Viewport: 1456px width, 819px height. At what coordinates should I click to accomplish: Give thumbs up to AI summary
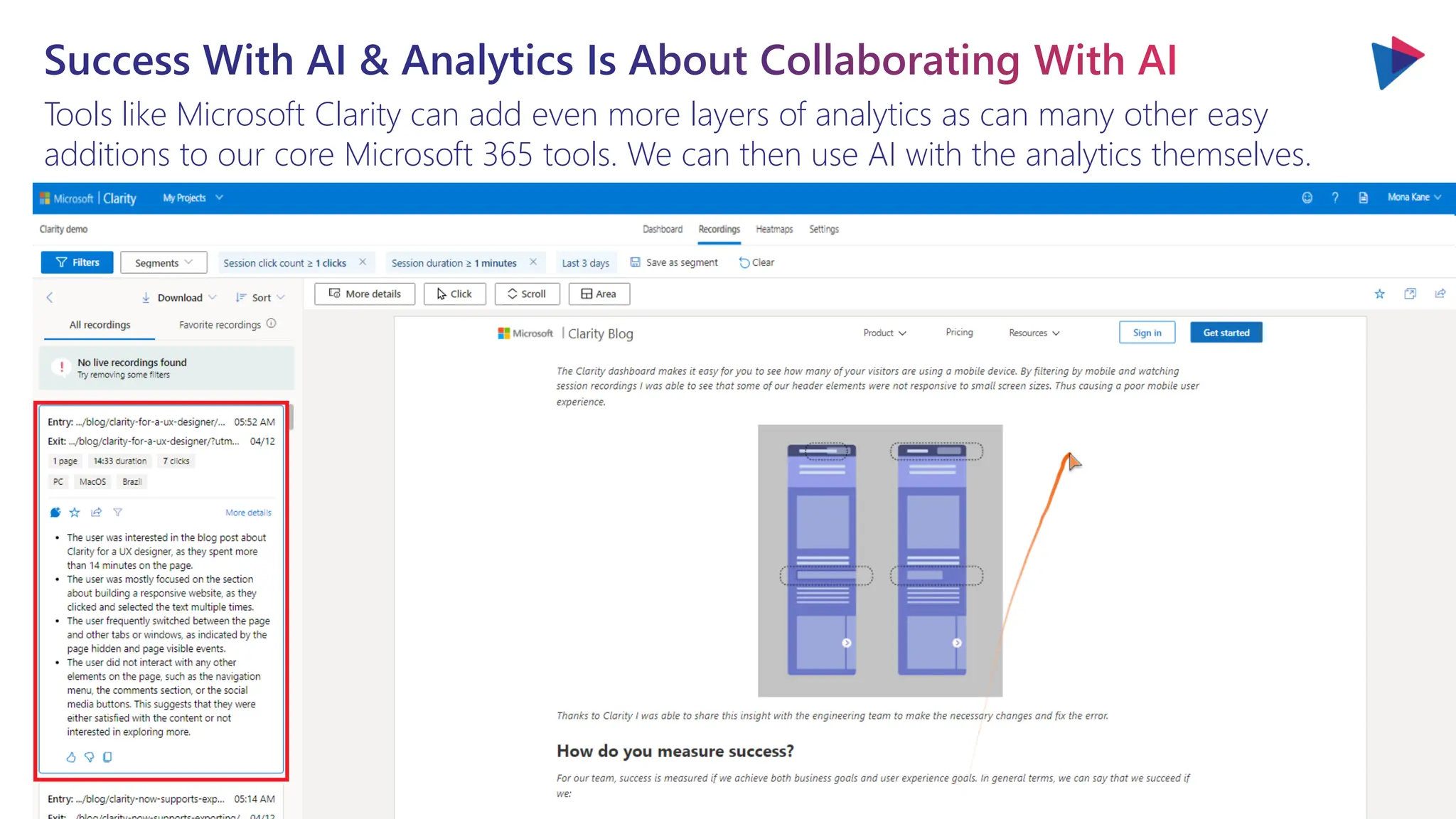[71, 757]
